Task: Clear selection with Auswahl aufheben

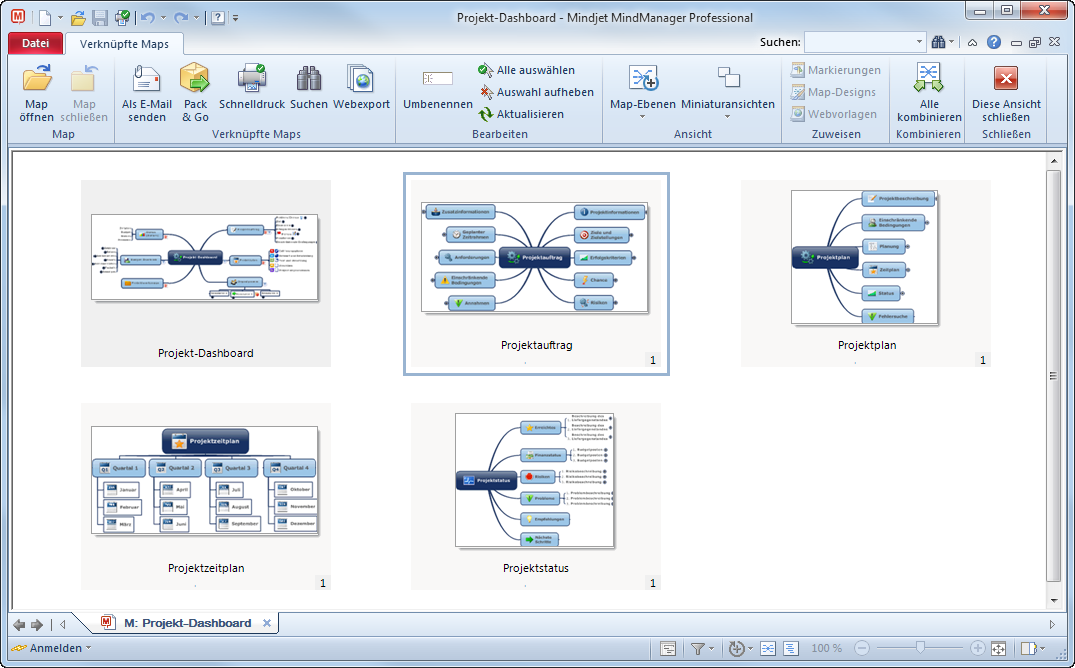Action: coord(536,92)
